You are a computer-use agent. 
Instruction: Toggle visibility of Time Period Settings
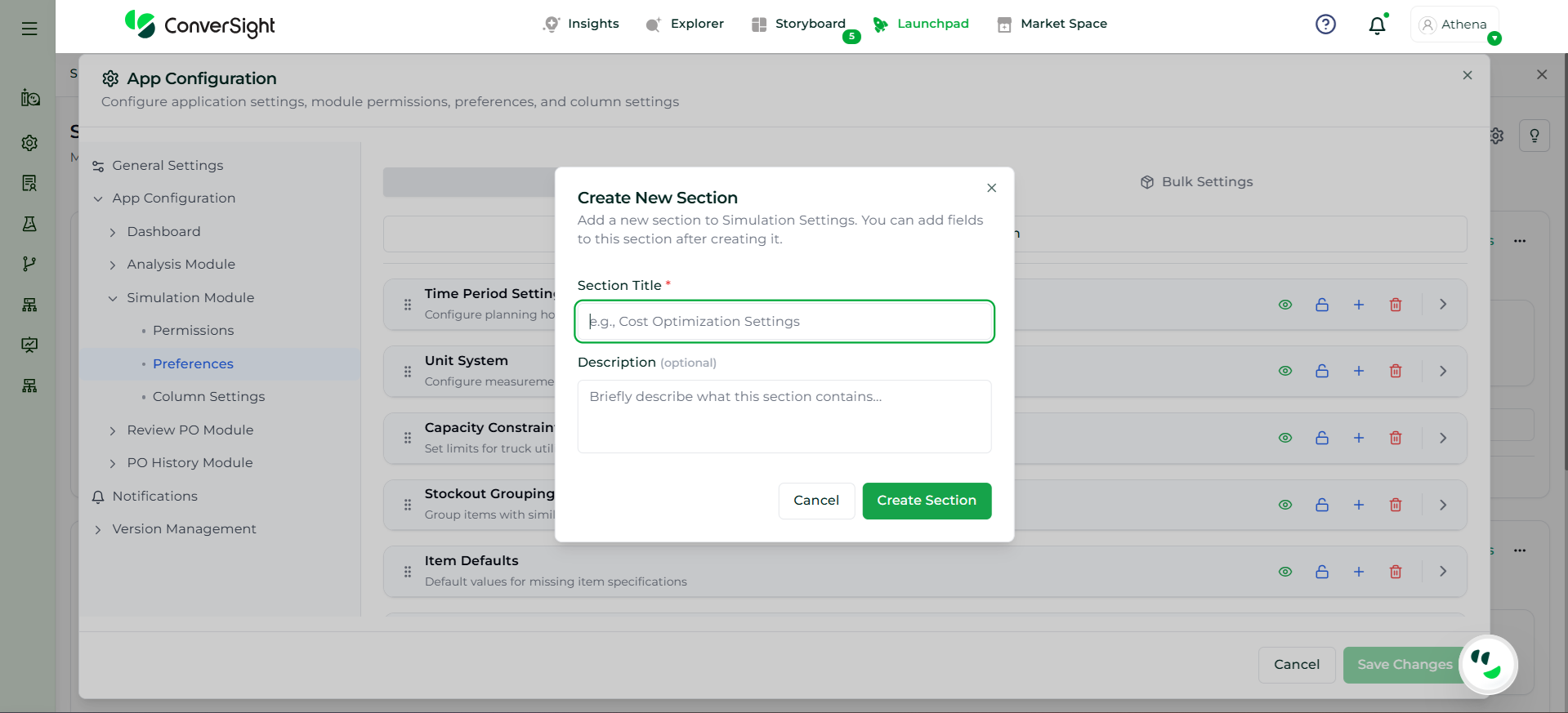pyautogui.click(x=1284, y=305)
